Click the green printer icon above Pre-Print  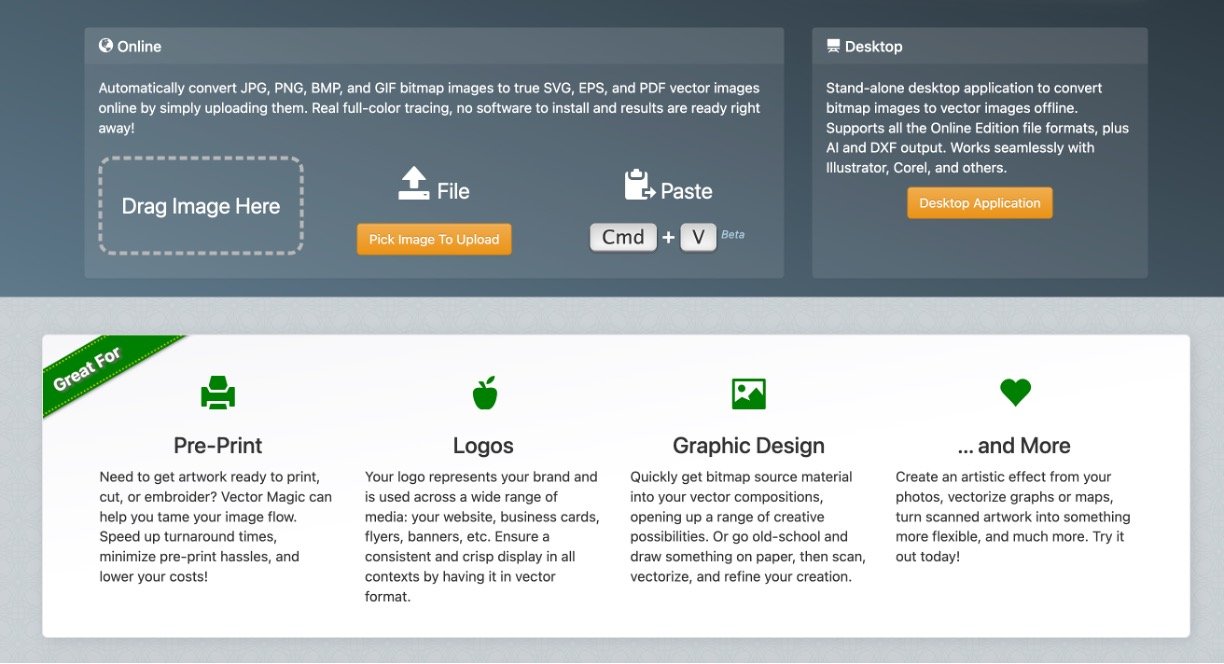218,393
